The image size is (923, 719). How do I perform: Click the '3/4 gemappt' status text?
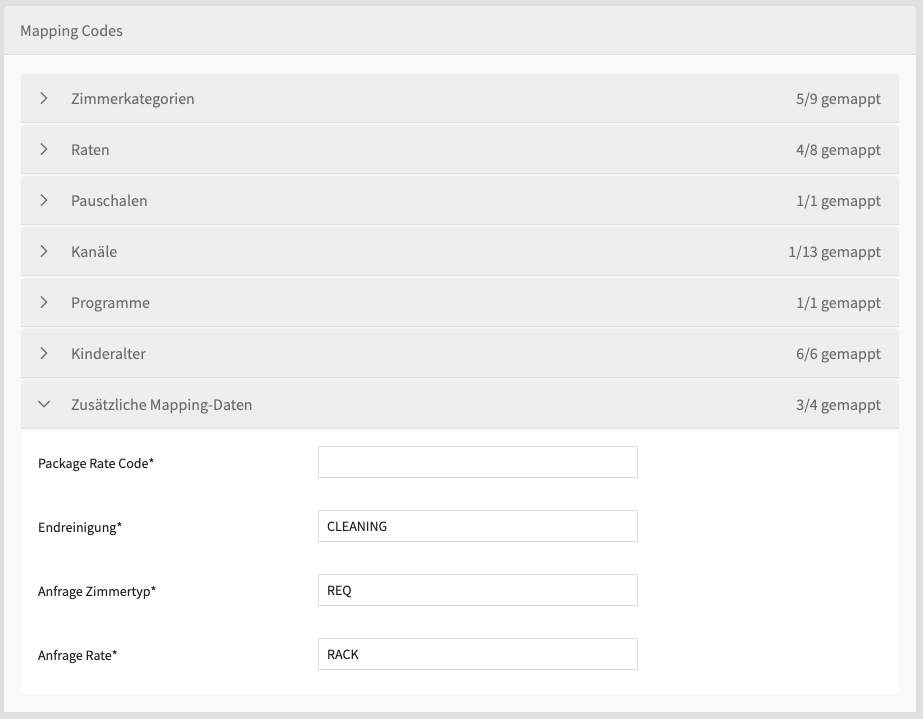[x=838, y=405]
